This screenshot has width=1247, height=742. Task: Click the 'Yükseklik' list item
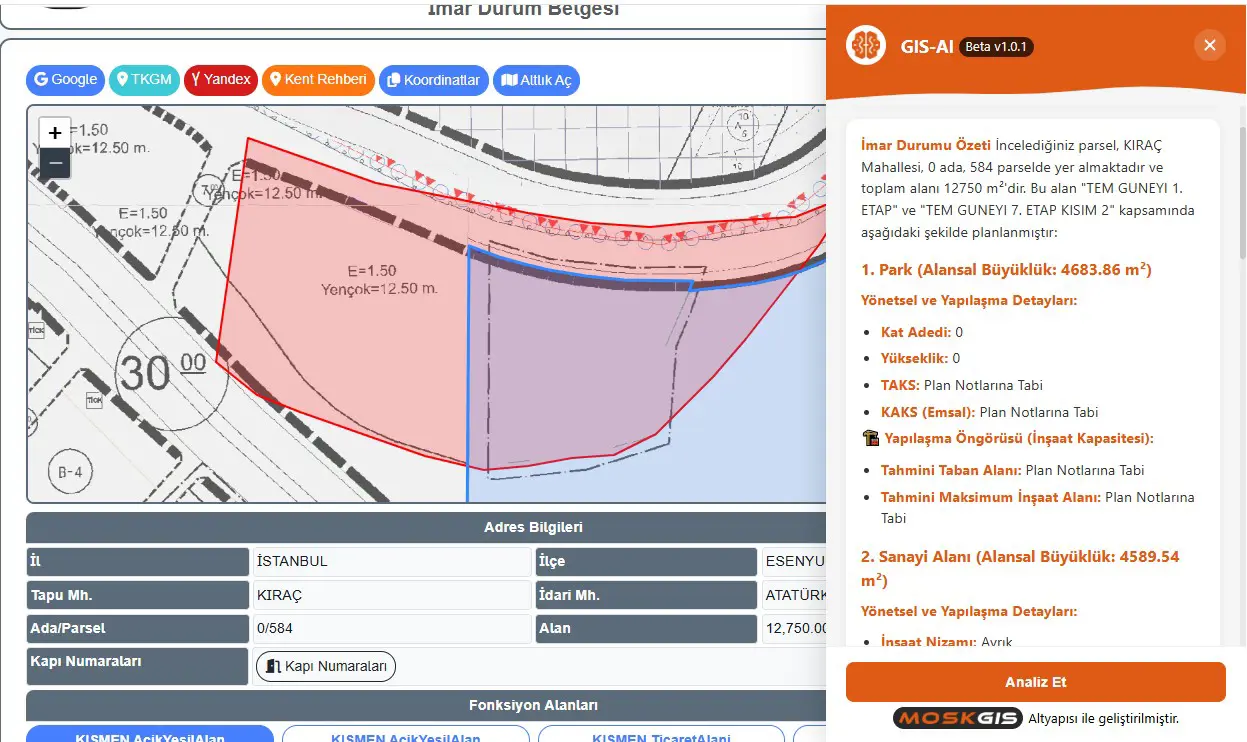920,358
